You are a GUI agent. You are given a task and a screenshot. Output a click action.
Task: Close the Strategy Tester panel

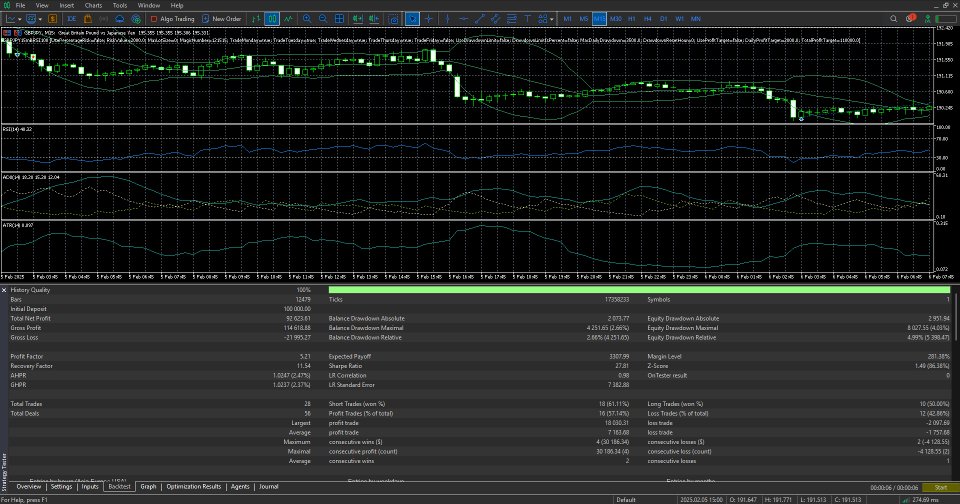pos(4,290)
